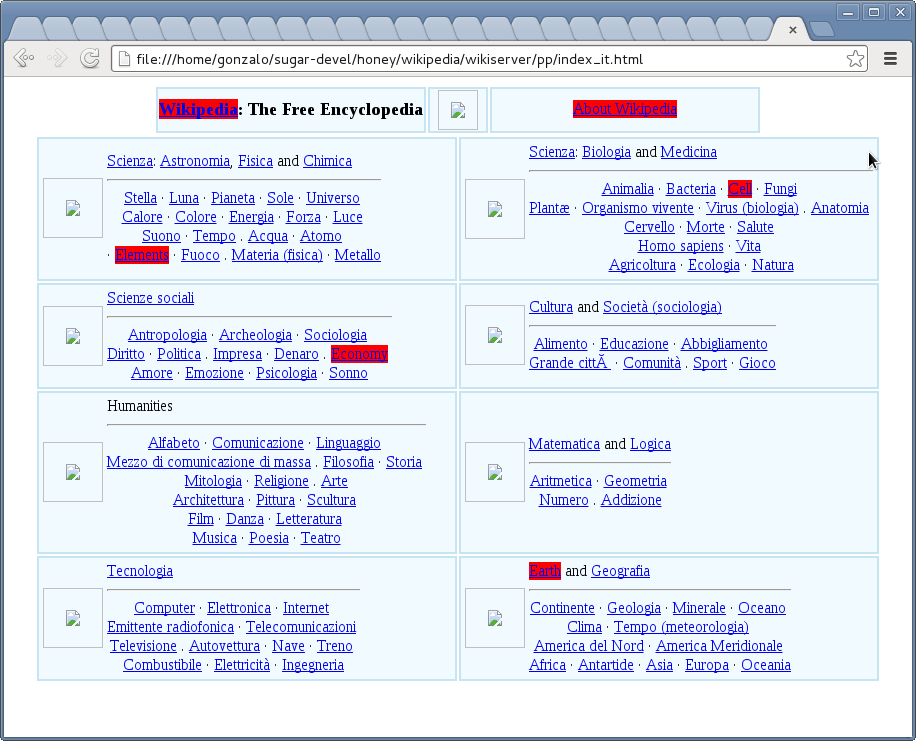Follow the Universo link

coord(333,198)
